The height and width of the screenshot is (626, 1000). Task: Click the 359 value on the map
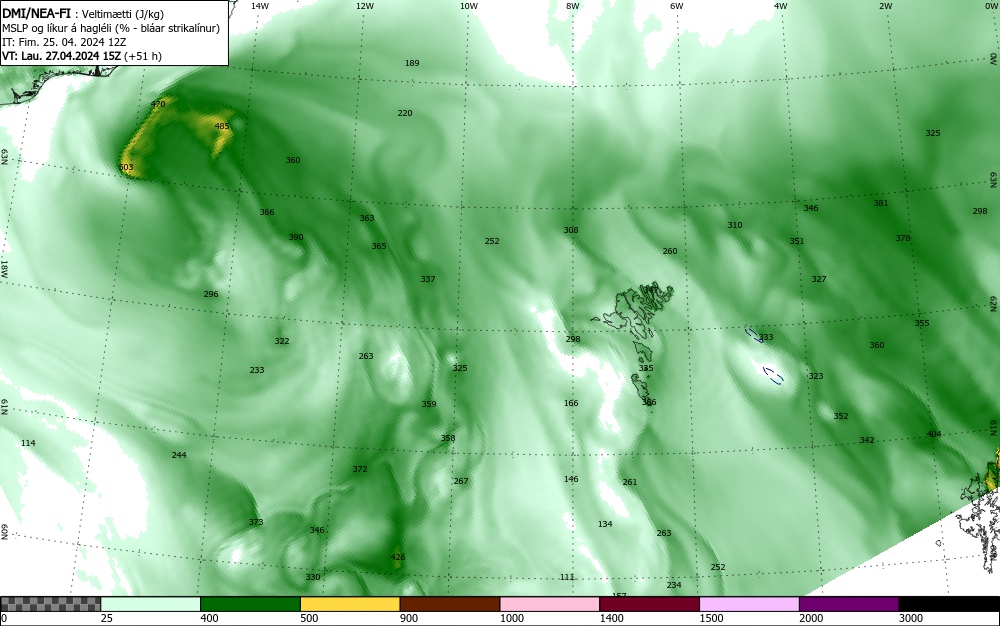429,404
